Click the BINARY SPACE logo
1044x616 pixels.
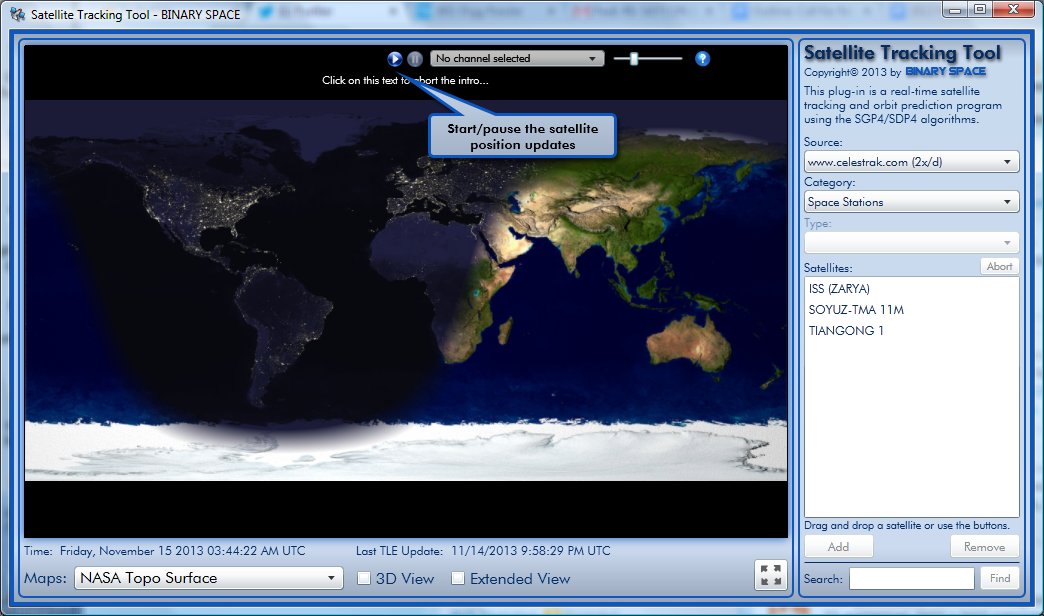(945, 72)
